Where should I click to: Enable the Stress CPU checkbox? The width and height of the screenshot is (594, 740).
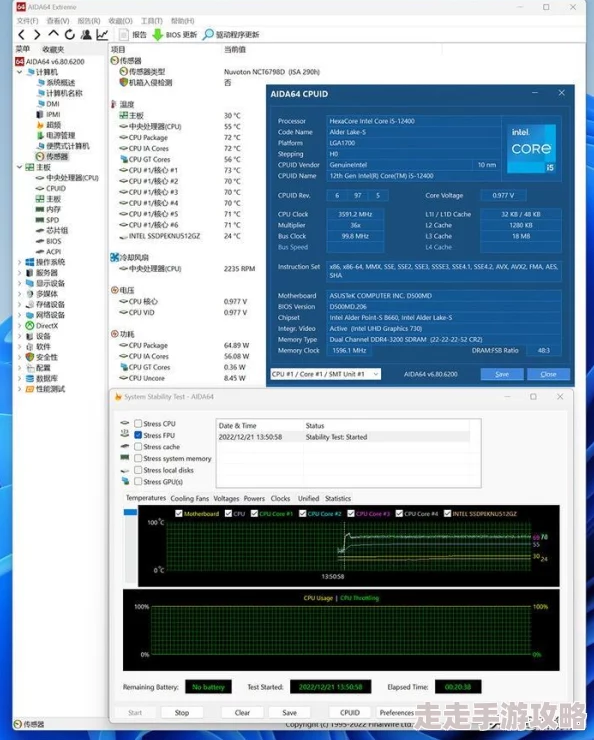pos(138,424)
